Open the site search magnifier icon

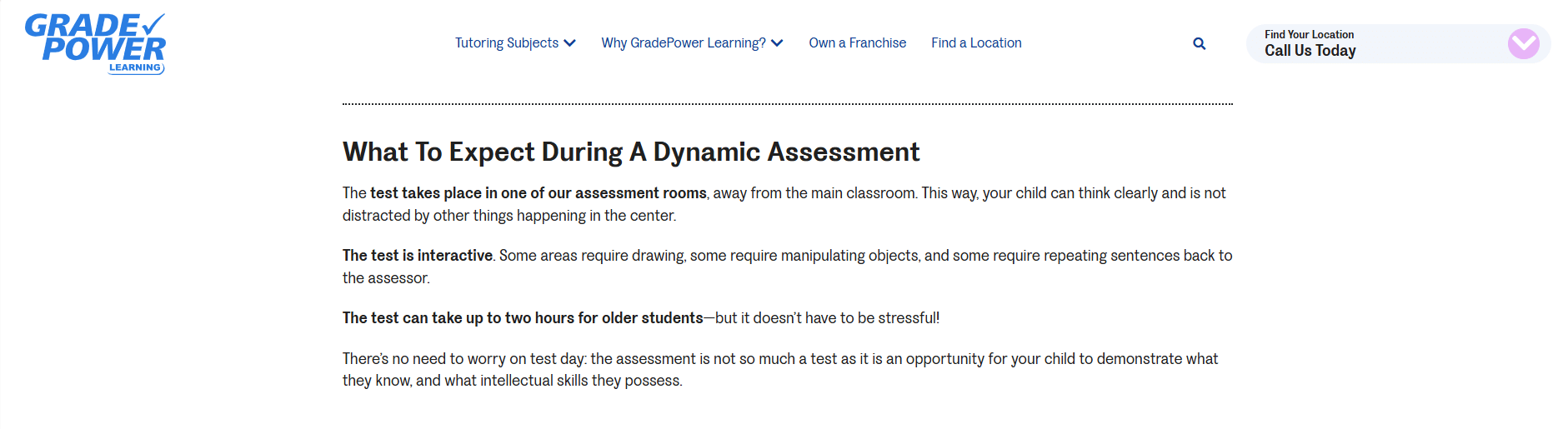(x=1199, y=43)
